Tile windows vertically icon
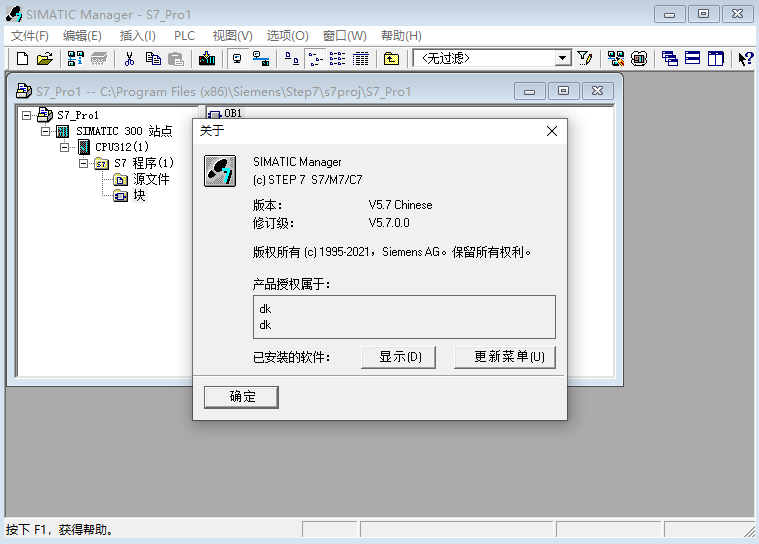The height and width of the screenshot is (544, 759). (715, 59)
